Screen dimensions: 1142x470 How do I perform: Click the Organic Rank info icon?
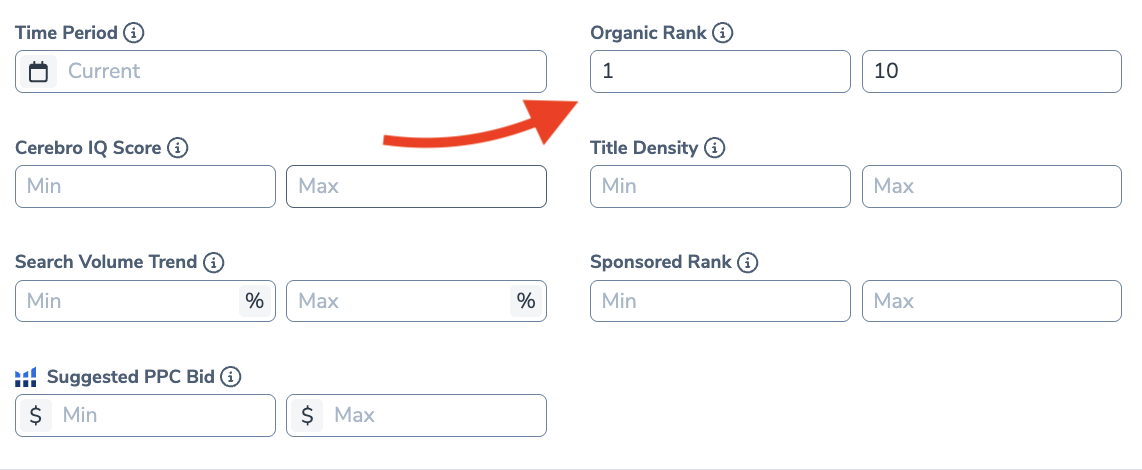tap(723, 33)
